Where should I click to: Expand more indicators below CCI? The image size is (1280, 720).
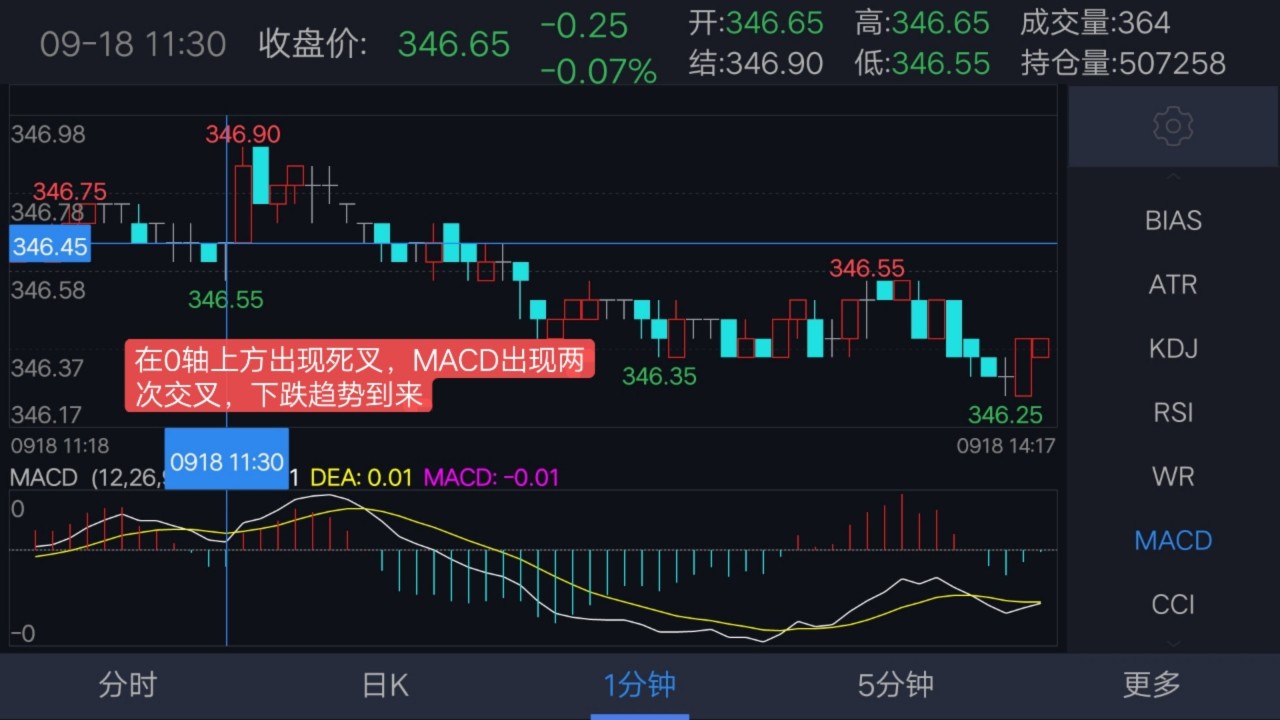pos(1172,645)
